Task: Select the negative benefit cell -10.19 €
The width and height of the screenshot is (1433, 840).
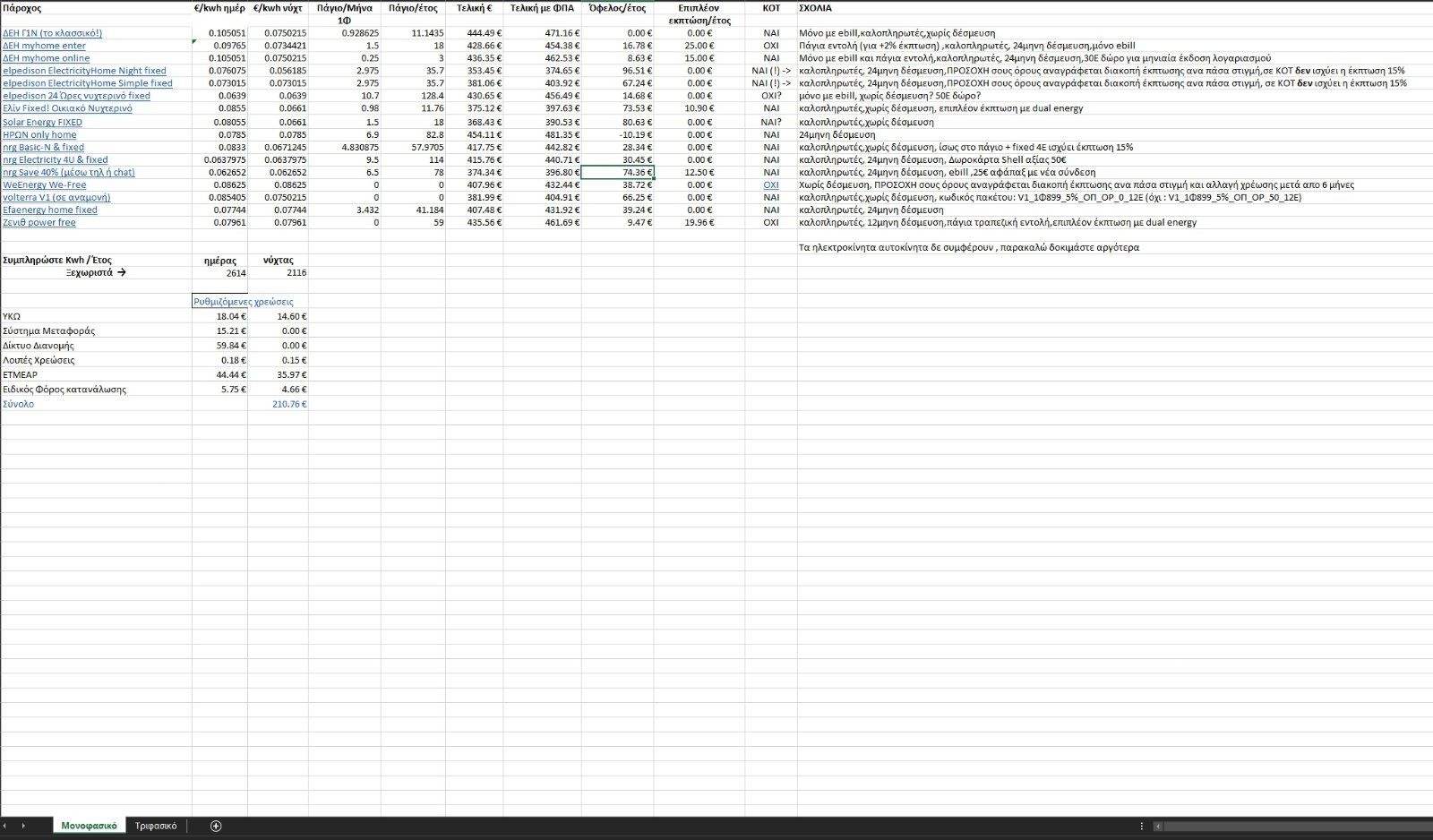Action: [x=618, y=135]
